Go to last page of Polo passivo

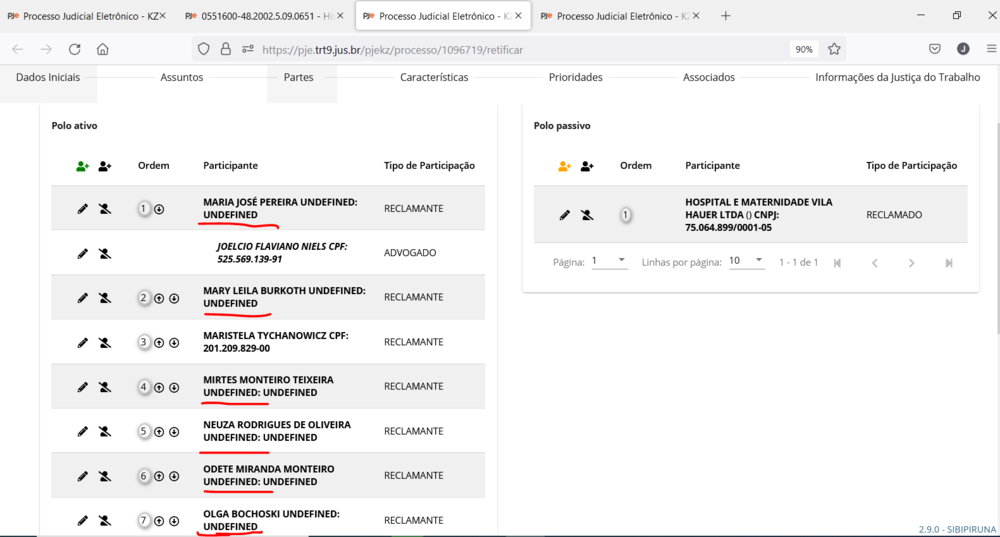949,263
